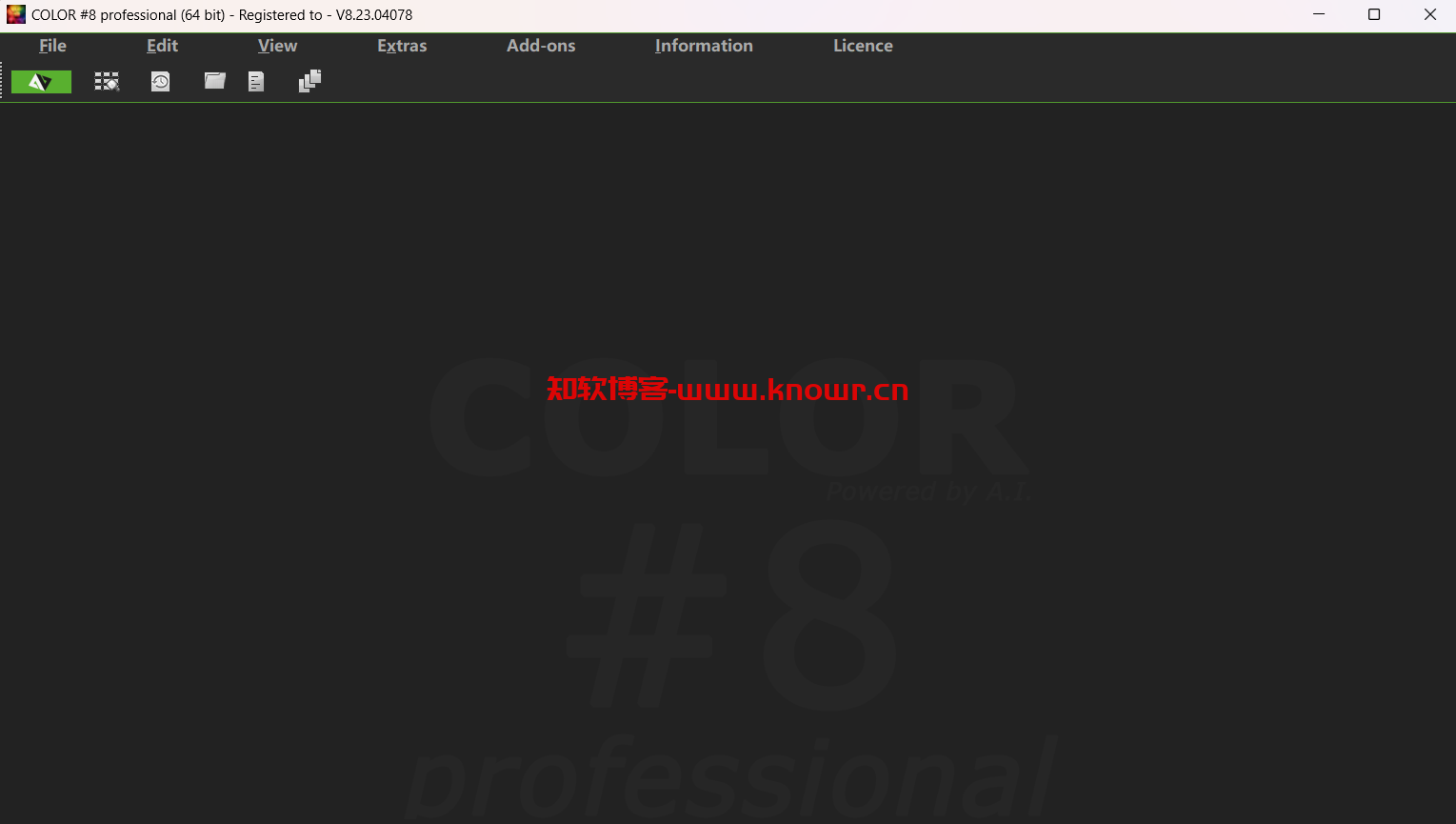The image size is (1456, 824).
Task: Maximize the COLOR #8 window
Action: point(1374,14)
